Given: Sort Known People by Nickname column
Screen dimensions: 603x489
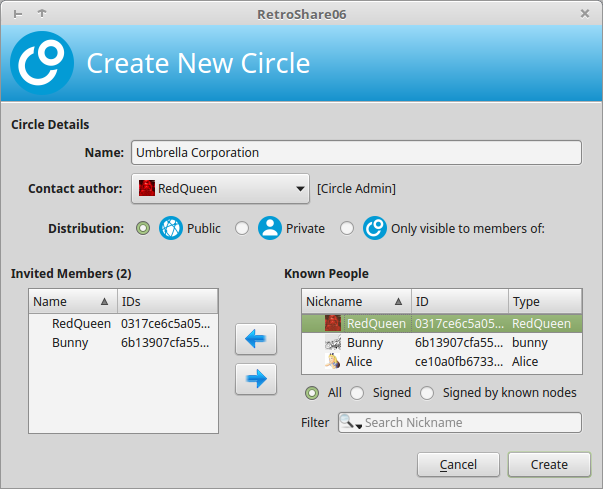Looking at the screenshot, I should (356, 301).
